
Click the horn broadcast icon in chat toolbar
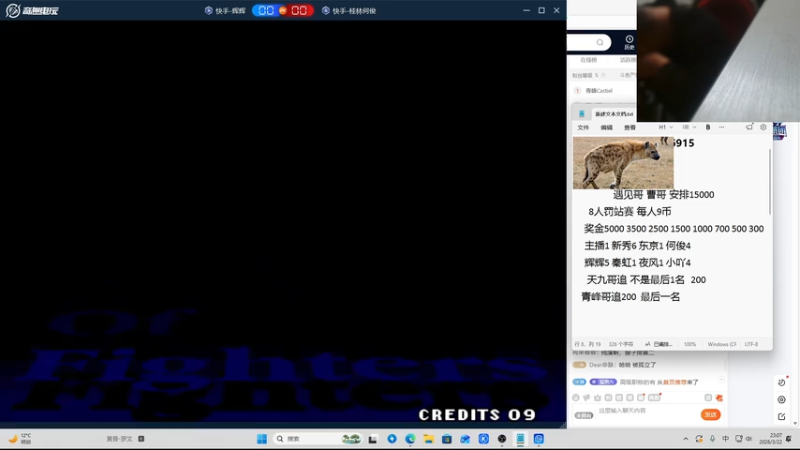click(586, 397)
